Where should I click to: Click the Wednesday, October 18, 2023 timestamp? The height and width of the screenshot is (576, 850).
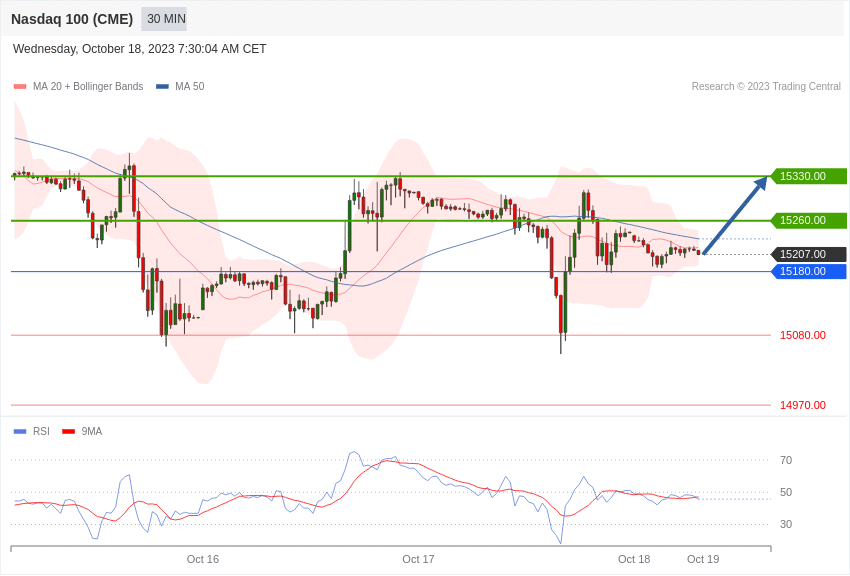(x=139, y=49)
